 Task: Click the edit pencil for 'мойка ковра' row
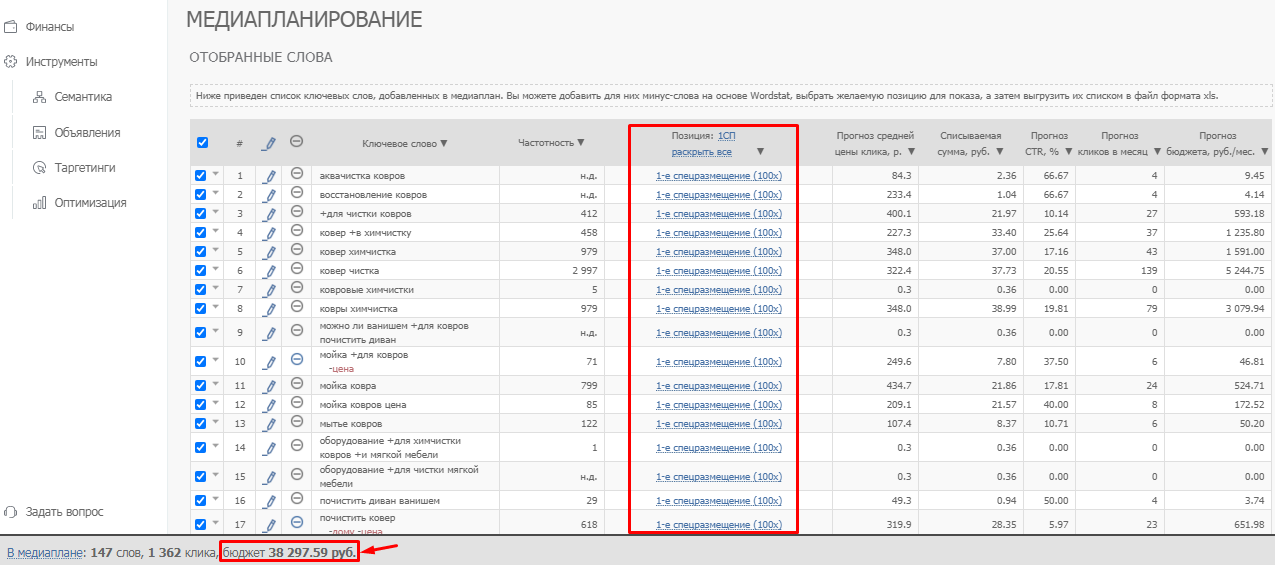pos(268,385)
